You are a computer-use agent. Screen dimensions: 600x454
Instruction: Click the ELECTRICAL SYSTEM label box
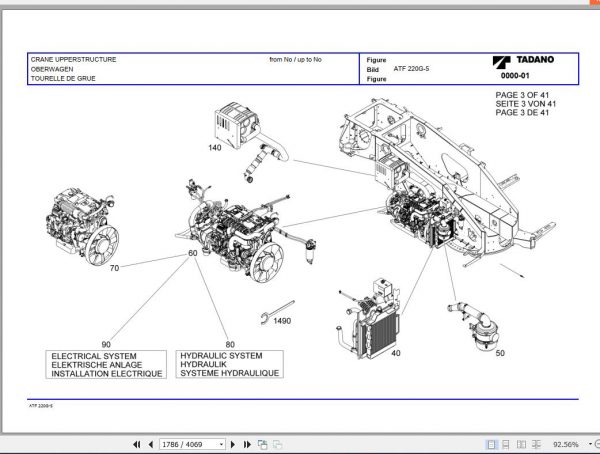click(106, 364)
